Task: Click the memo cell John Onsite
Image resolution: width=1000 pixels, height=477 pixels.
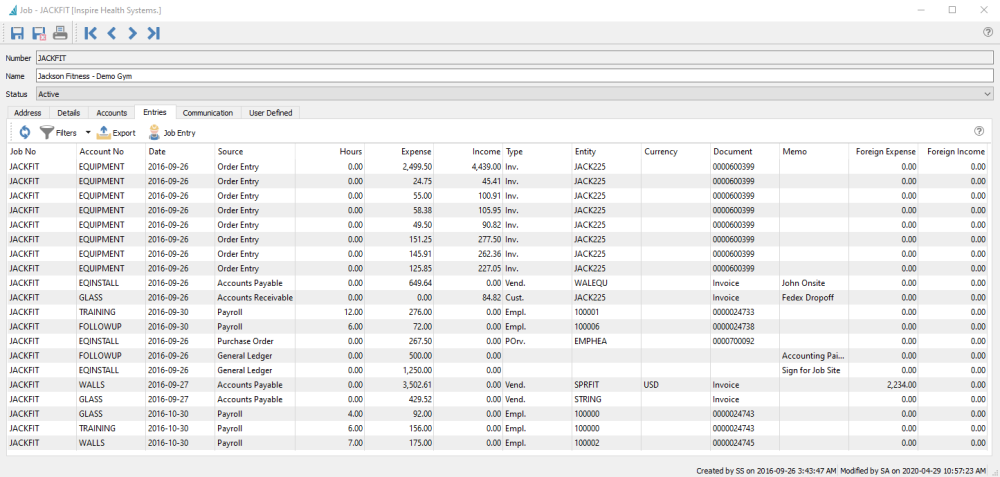Action: pos(814,283)
